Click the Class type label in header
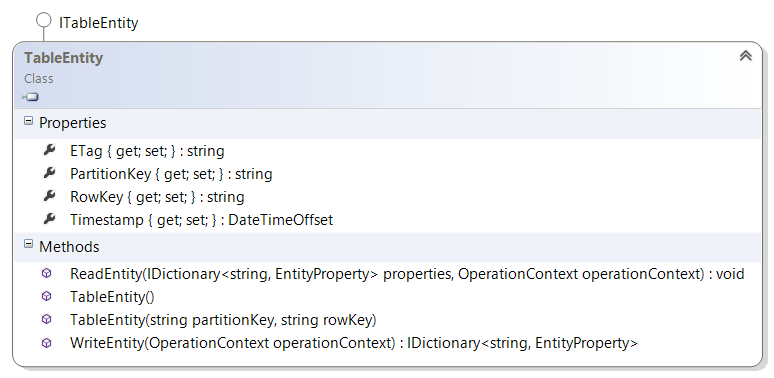The height and width of the screenshot is (378, 774). click(x=39, y=78)
